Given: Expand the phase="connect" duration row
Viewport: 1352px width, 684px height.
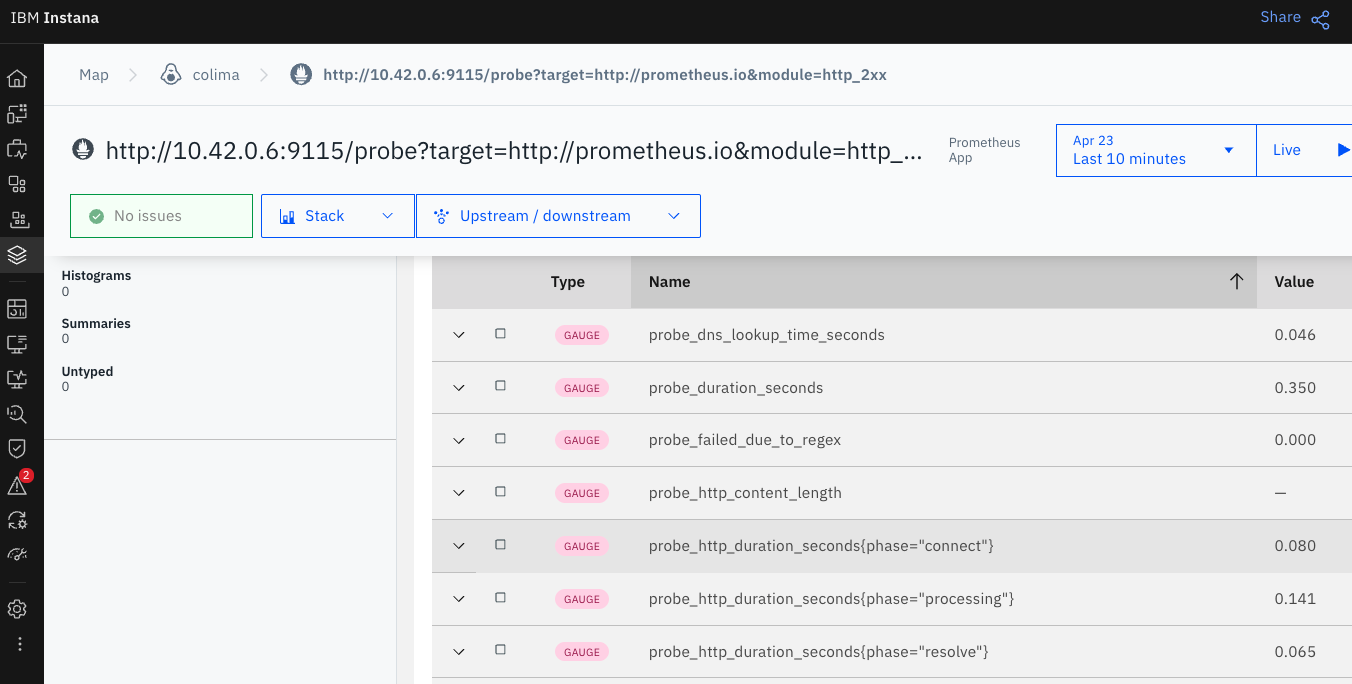Looking at the screenshot, I should tap(459, 546).
